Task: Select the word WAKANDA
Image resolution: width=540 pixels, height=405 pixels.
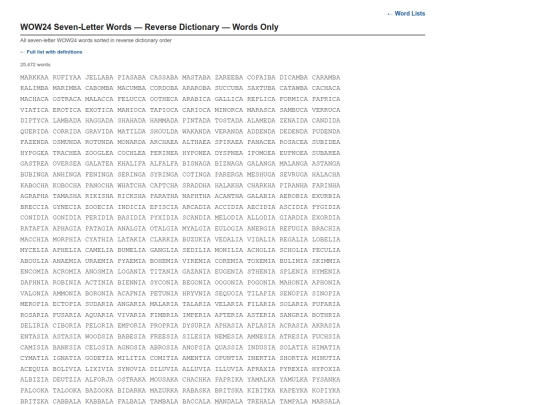Action: (196, 132)
